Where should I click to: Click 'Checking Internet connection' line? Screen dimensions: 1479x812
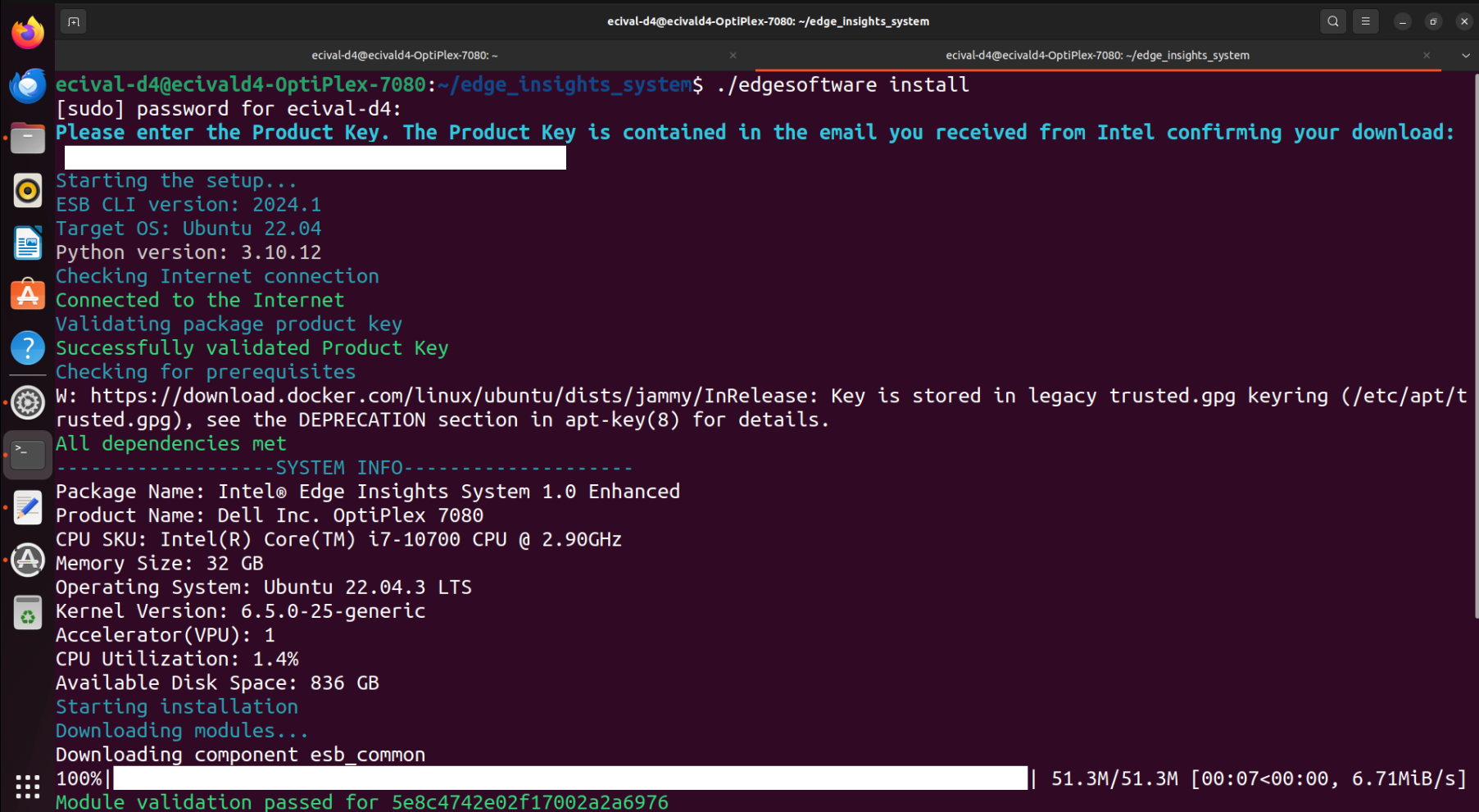[x=217, y=277]
